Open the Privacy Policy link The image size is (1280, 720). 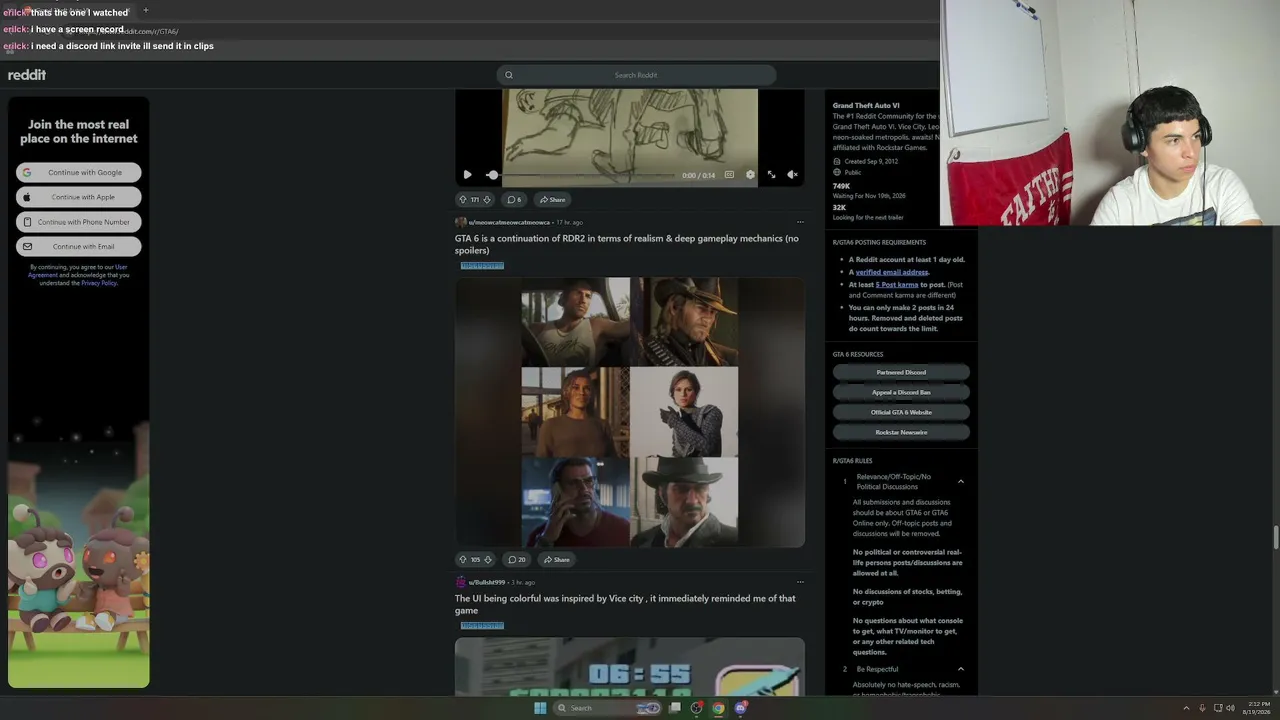[99, 283]
